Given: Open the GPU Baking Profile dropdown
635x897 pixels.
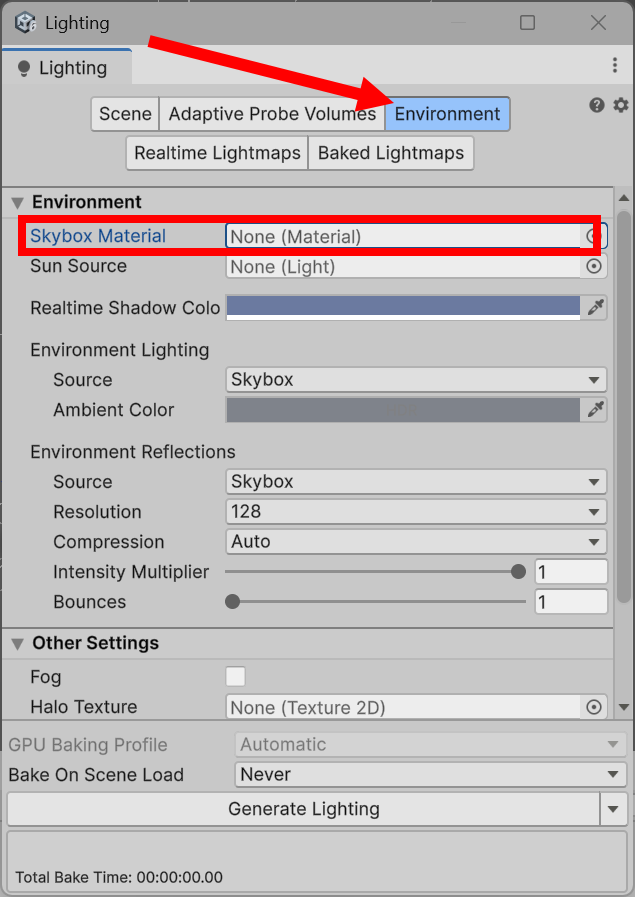Looking at the screenshot, I should point(431,744).
